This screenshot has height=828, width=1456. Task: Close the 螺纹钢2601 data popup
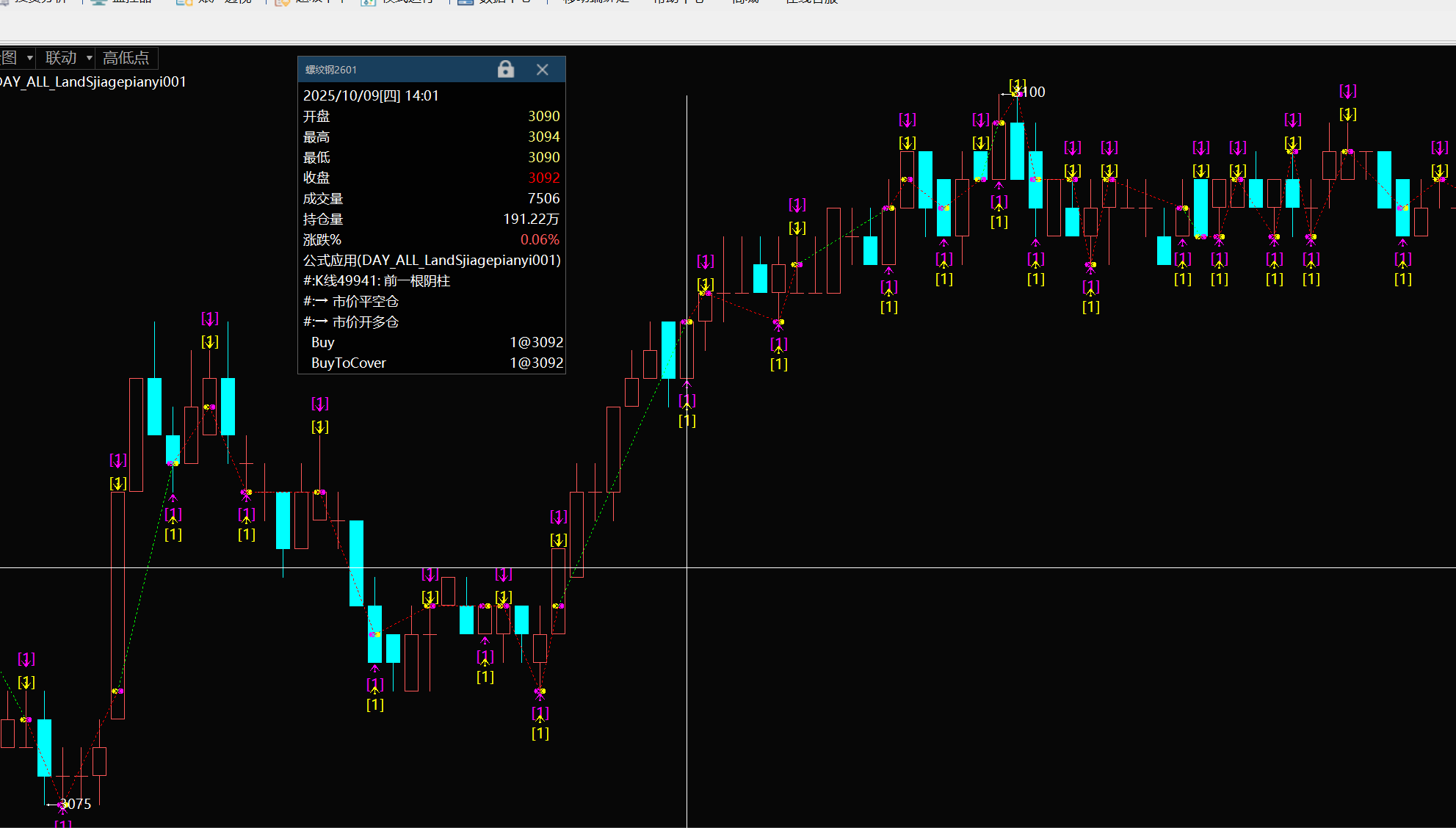click(543, 69)
